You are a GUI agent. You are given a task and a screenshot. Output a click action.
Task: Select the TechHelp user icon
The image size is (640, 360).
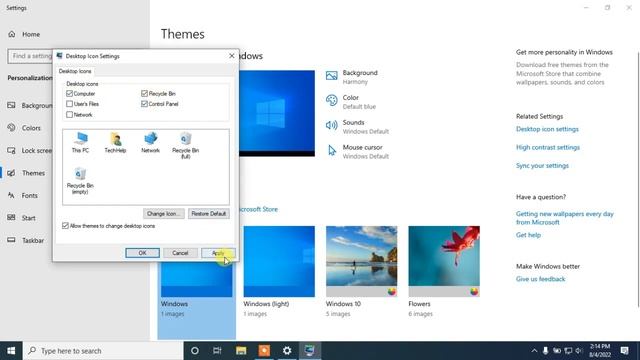click(115, 142)
